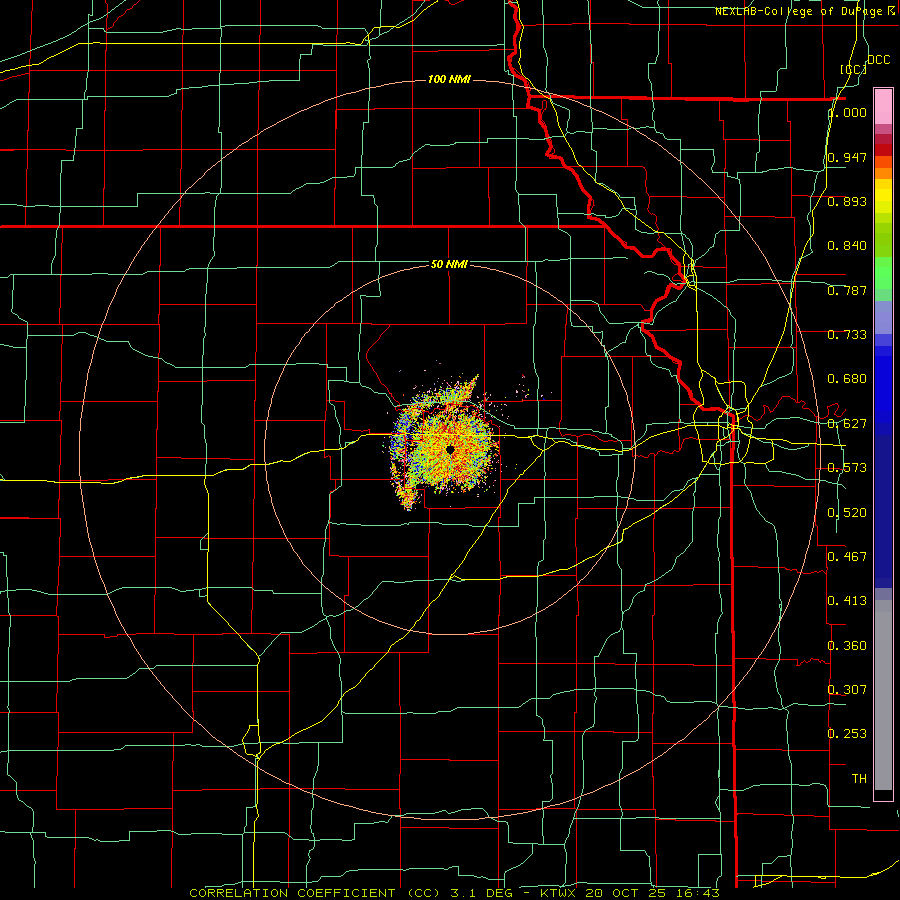Click the "DCC" label above the legend
This screenshot has width=900, height=900.
879,60
